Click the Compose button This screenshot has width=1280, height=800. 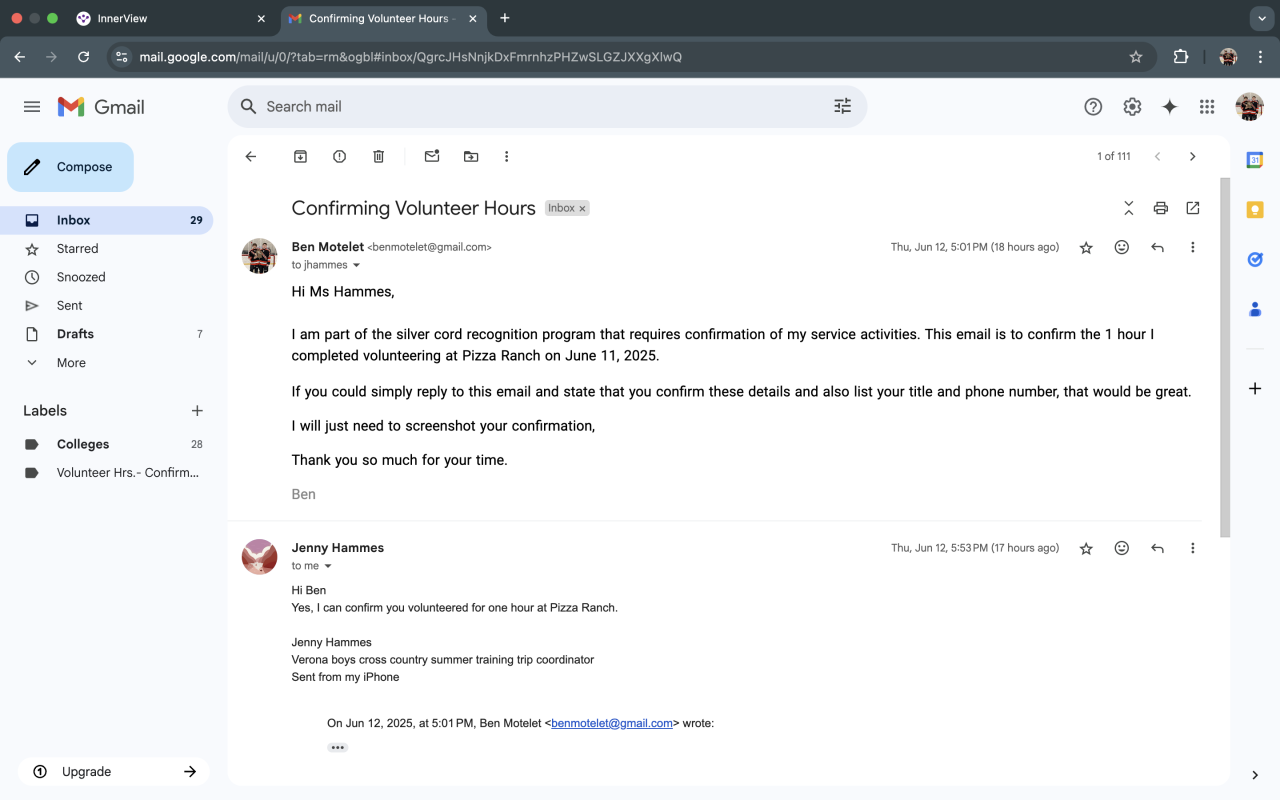pos(70,167)
